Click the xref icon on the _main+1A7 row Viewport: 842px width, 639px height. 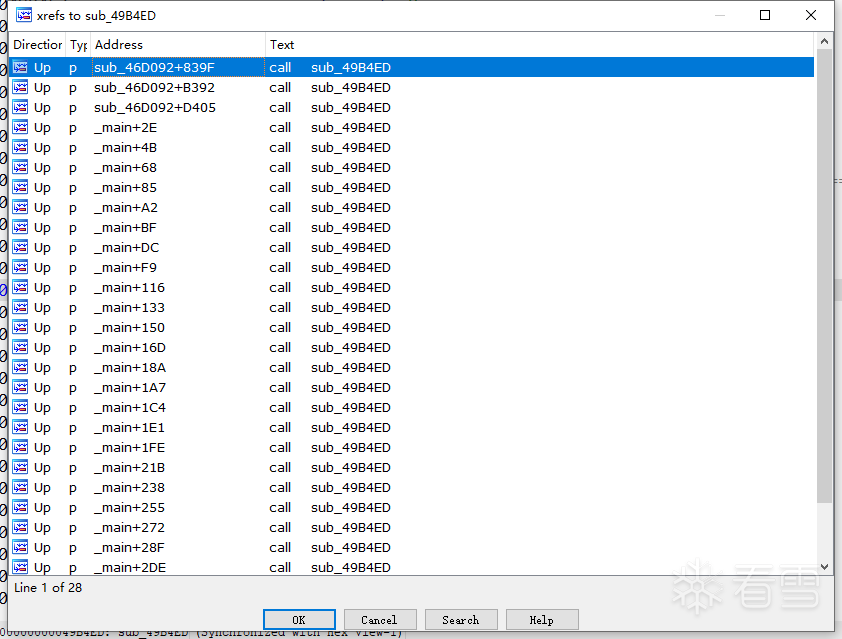(20, 387)
